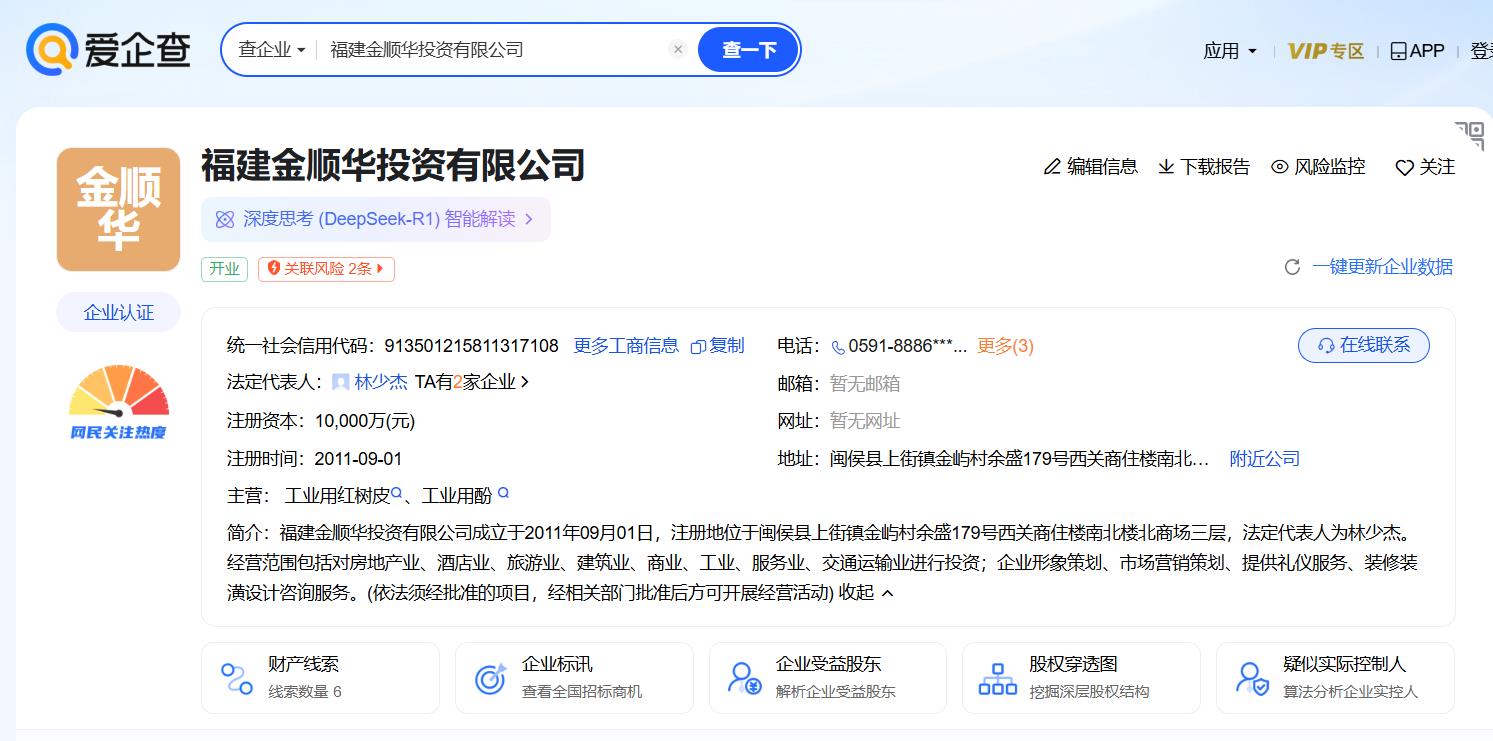Click the QR code icon at card corner
The height and width of the screenshot is (741, 1493).
click(1469, 135)
